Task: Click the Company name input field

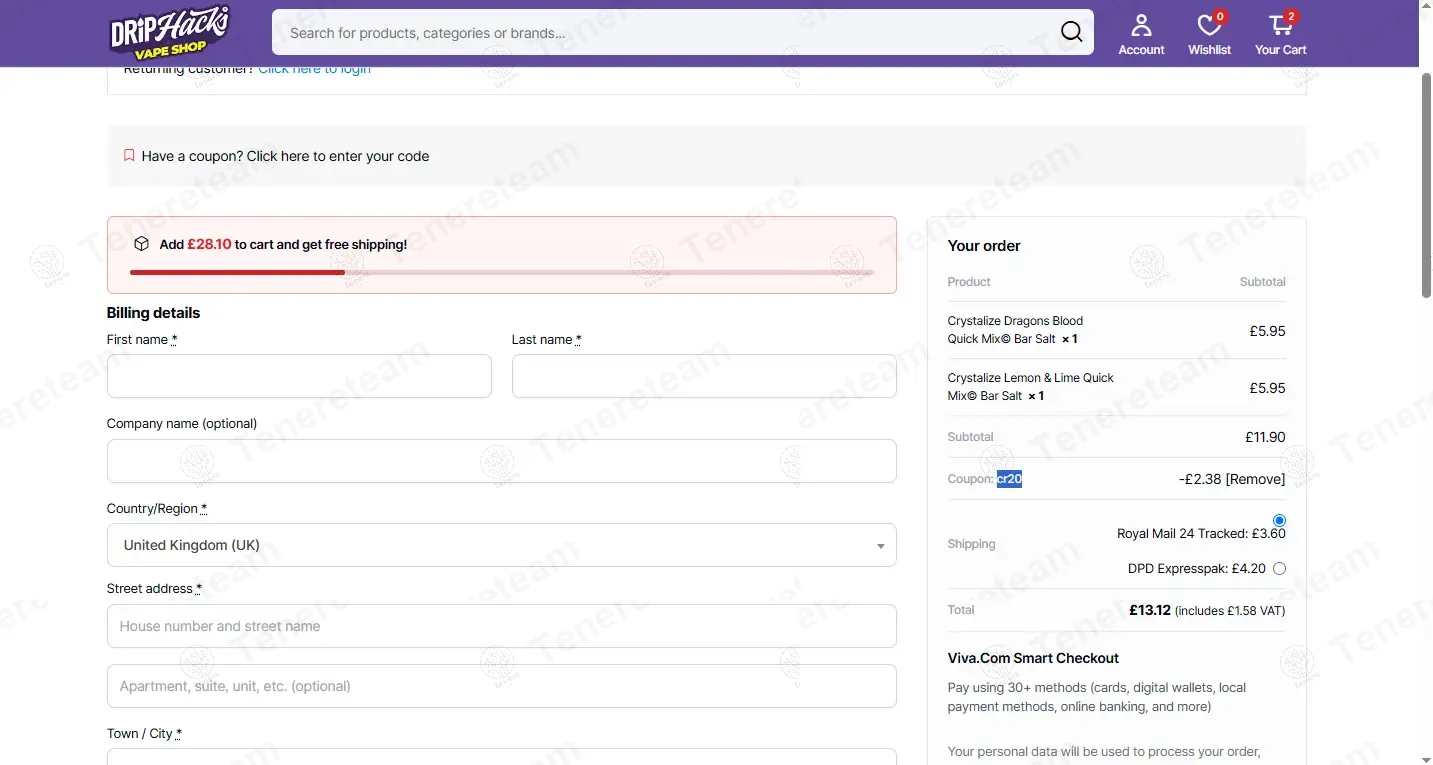Action: pos(501,462)
